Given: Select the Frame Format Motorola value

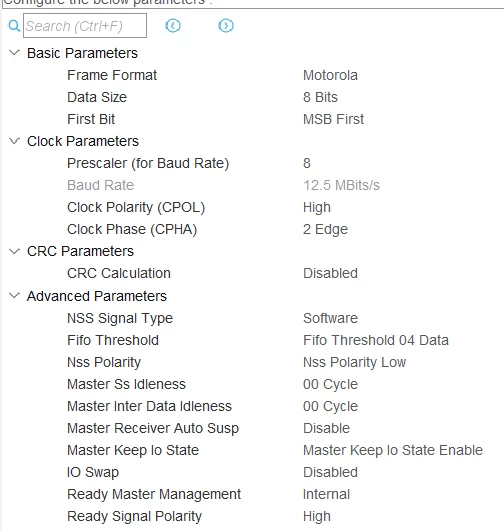Looking at the screenshot, I should [x=330, y=75].
